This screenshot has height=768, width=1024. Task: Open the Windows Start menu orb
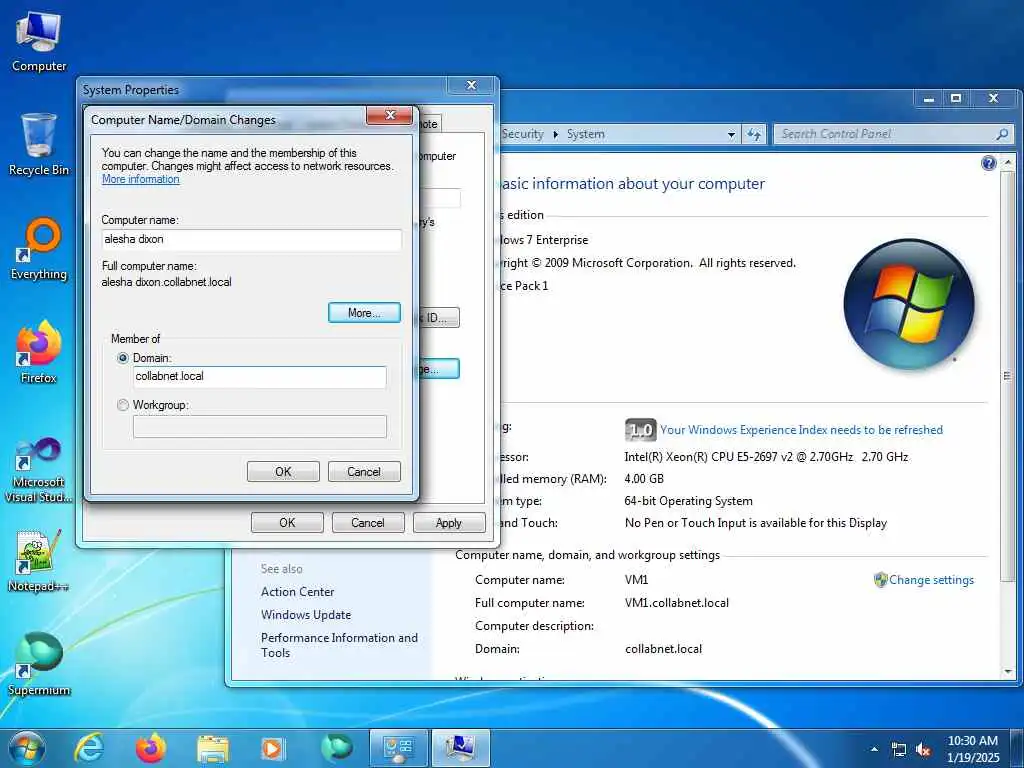click(x=27, y=748)
